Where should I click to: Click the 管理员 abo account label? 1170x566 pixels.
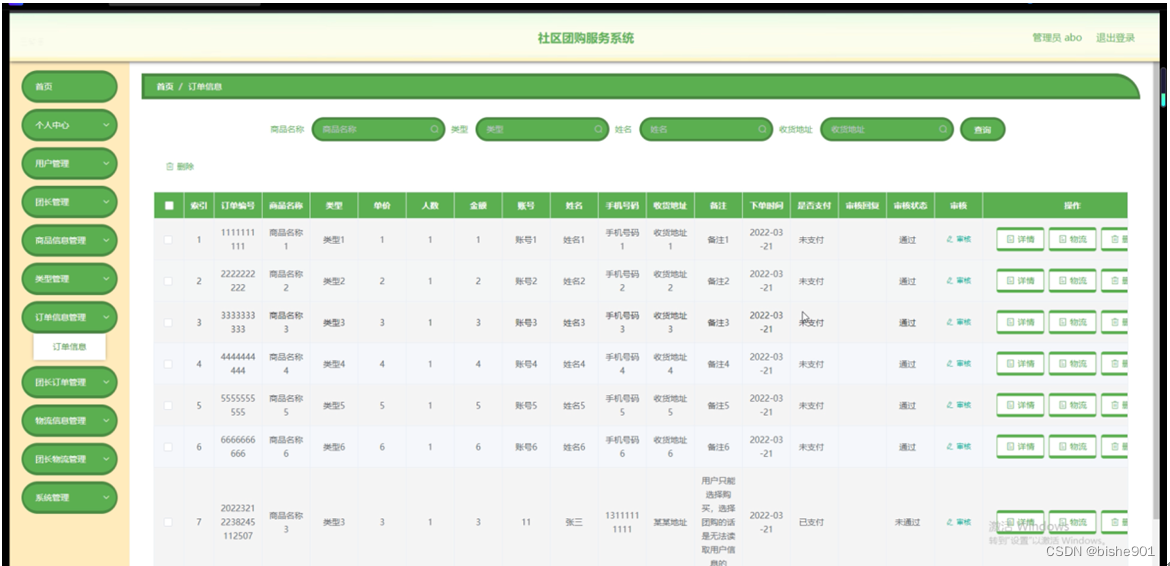[1057, 38]
